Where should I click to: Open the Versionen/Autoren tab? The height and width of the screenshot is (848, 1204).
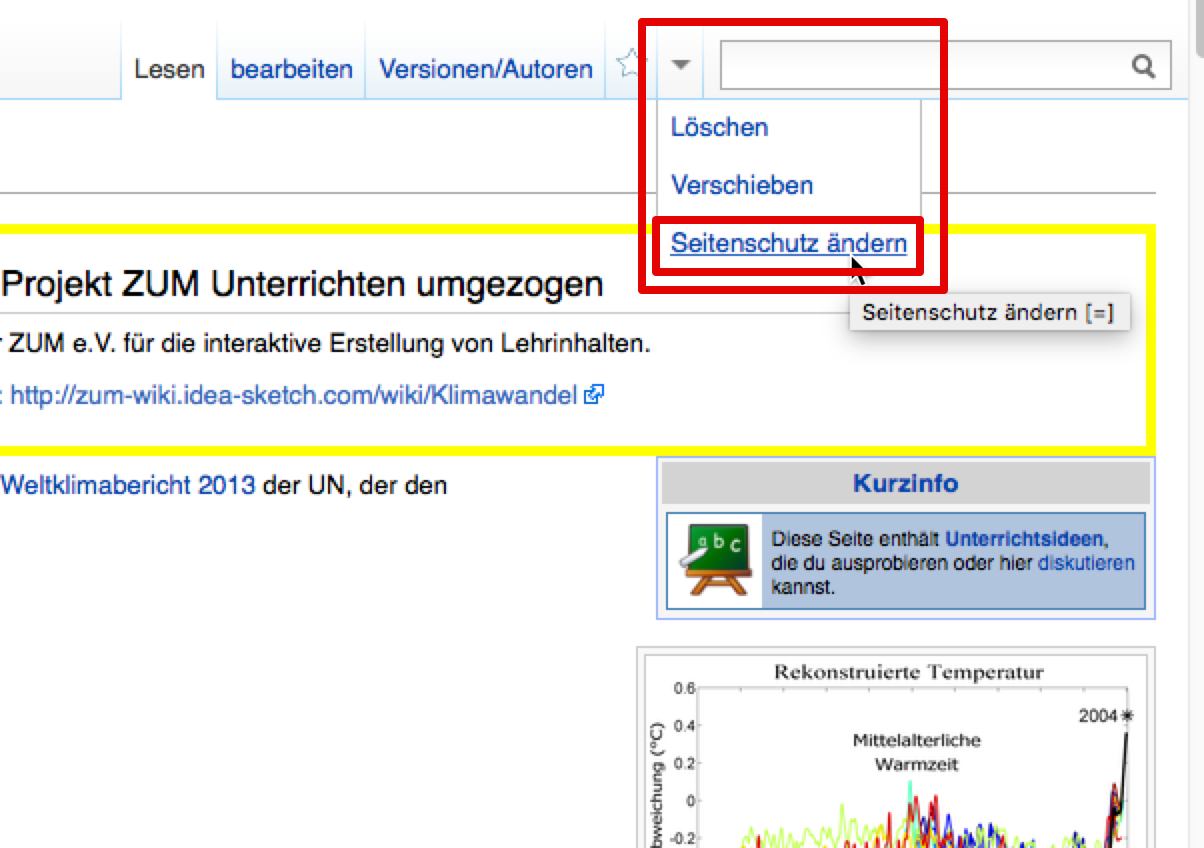485,70
